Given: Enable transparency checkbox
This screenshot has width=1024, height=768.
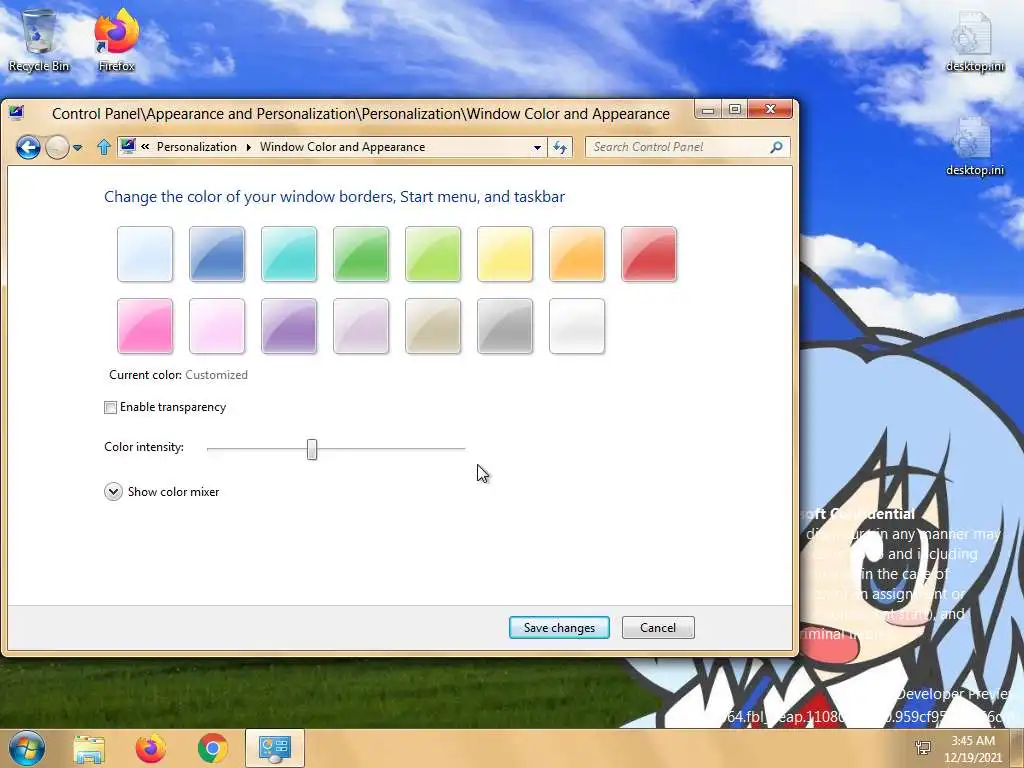Looking at the screenshot, I should click(x=110, y=408).
